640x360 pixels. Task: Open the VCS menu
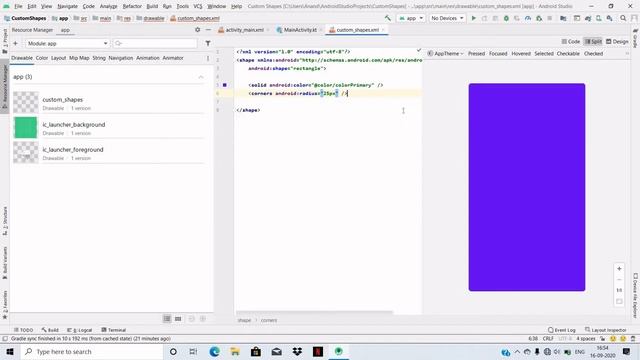coord(198,7)
